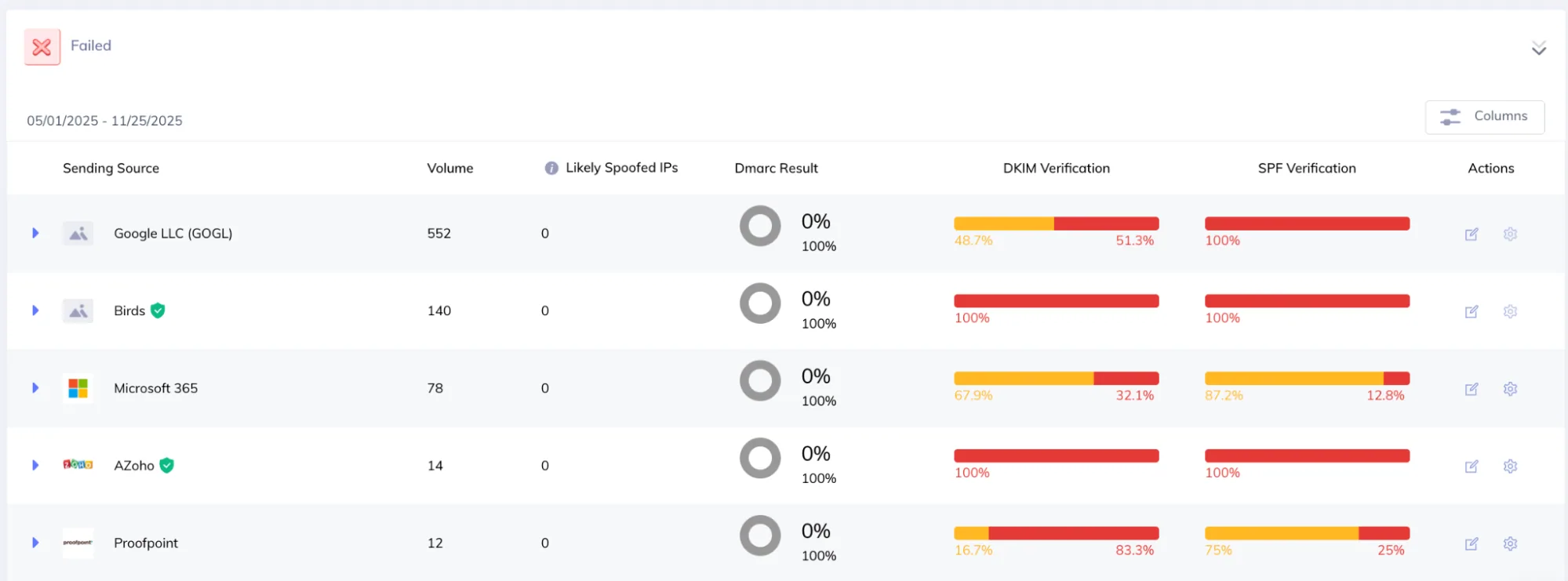Viewport: 1568px width, 581px height.
Task: Expand the Google LLC (GOGL) row
Action: coord(35,233)
